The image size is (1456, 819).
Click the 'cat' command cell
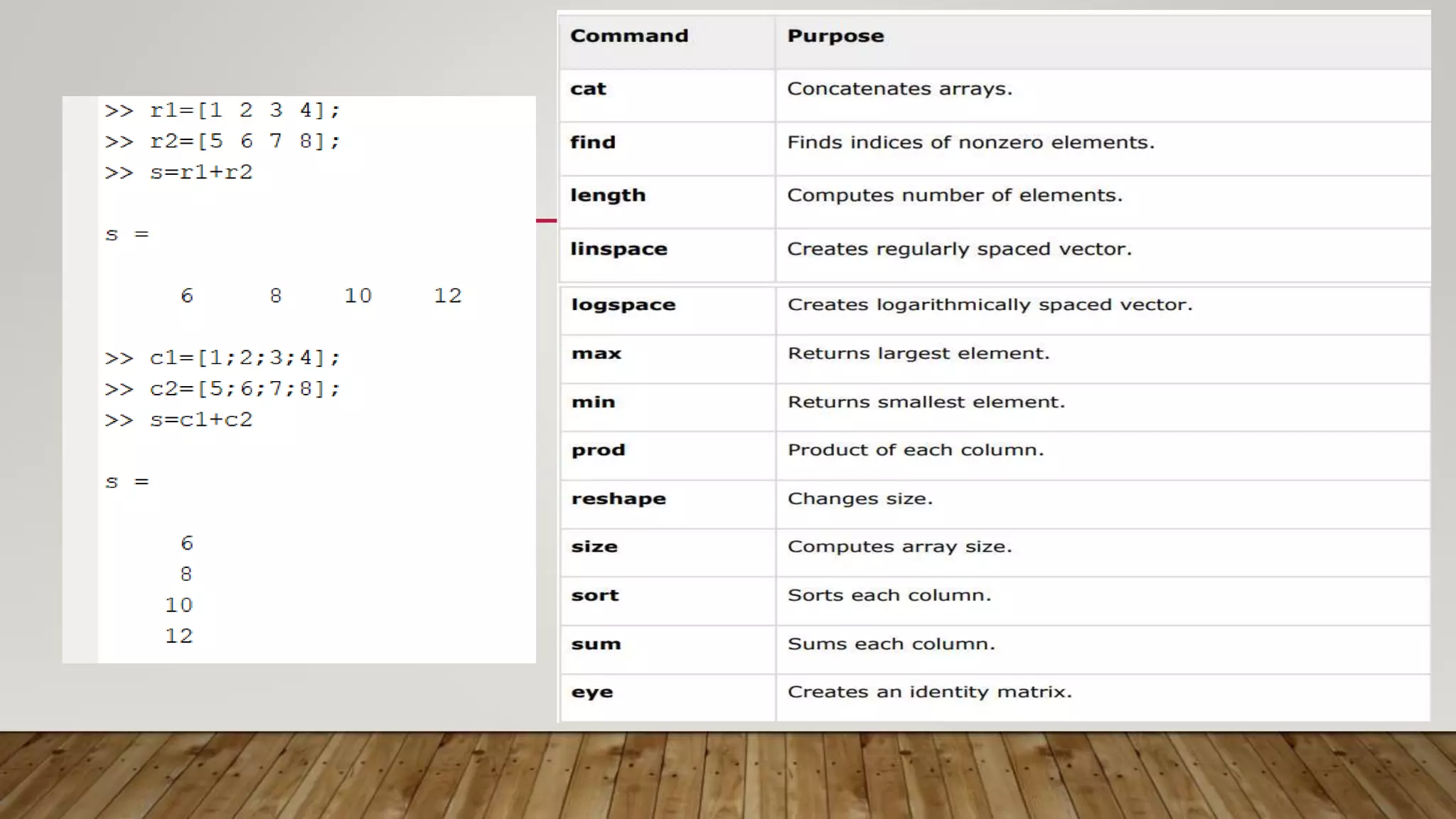588,90
